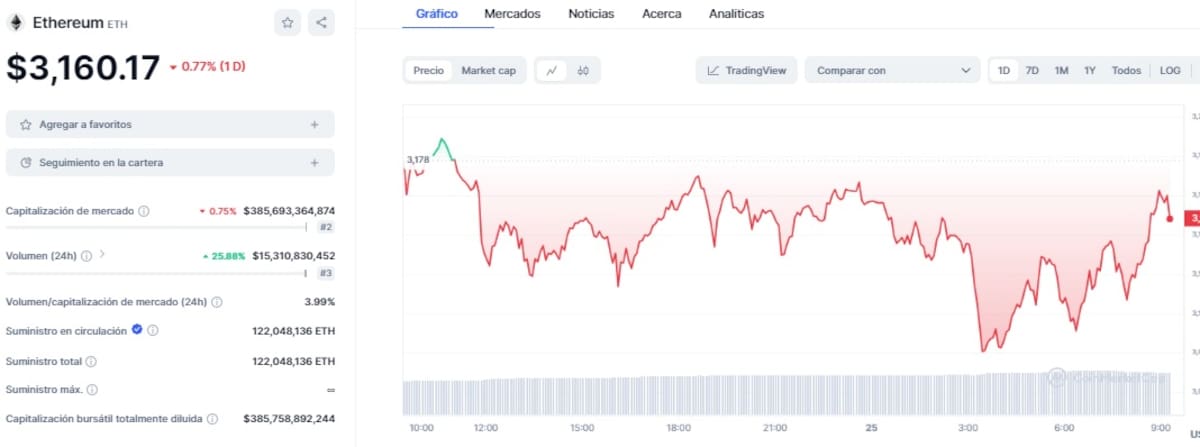The image size is (1200, 447).
Task: Click Agregar a favoritos button
Action: pyautogui.click(x=170, y=124)
